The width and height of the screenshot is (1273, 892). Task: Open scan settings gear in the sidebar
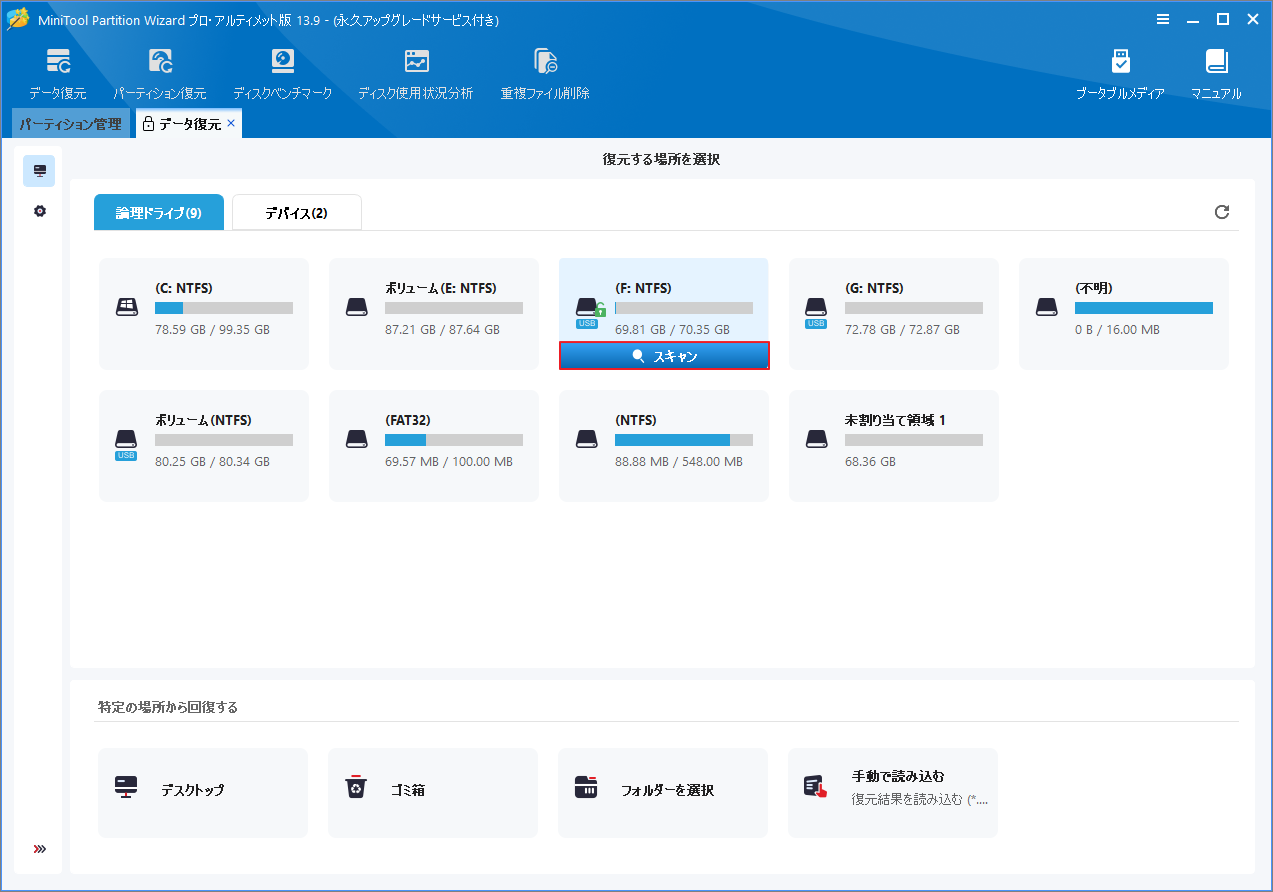(40, 211)
